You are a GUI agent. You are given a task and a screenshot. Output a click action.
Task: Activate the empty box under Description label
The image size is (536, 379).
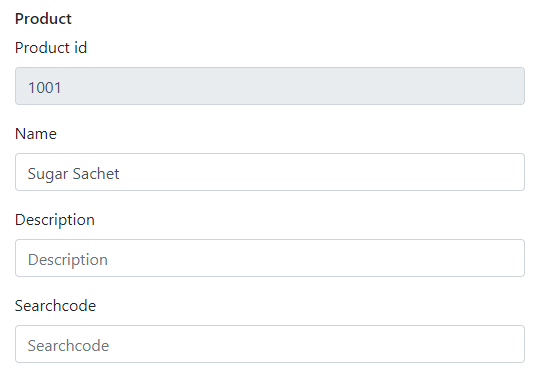coord(270,258)
